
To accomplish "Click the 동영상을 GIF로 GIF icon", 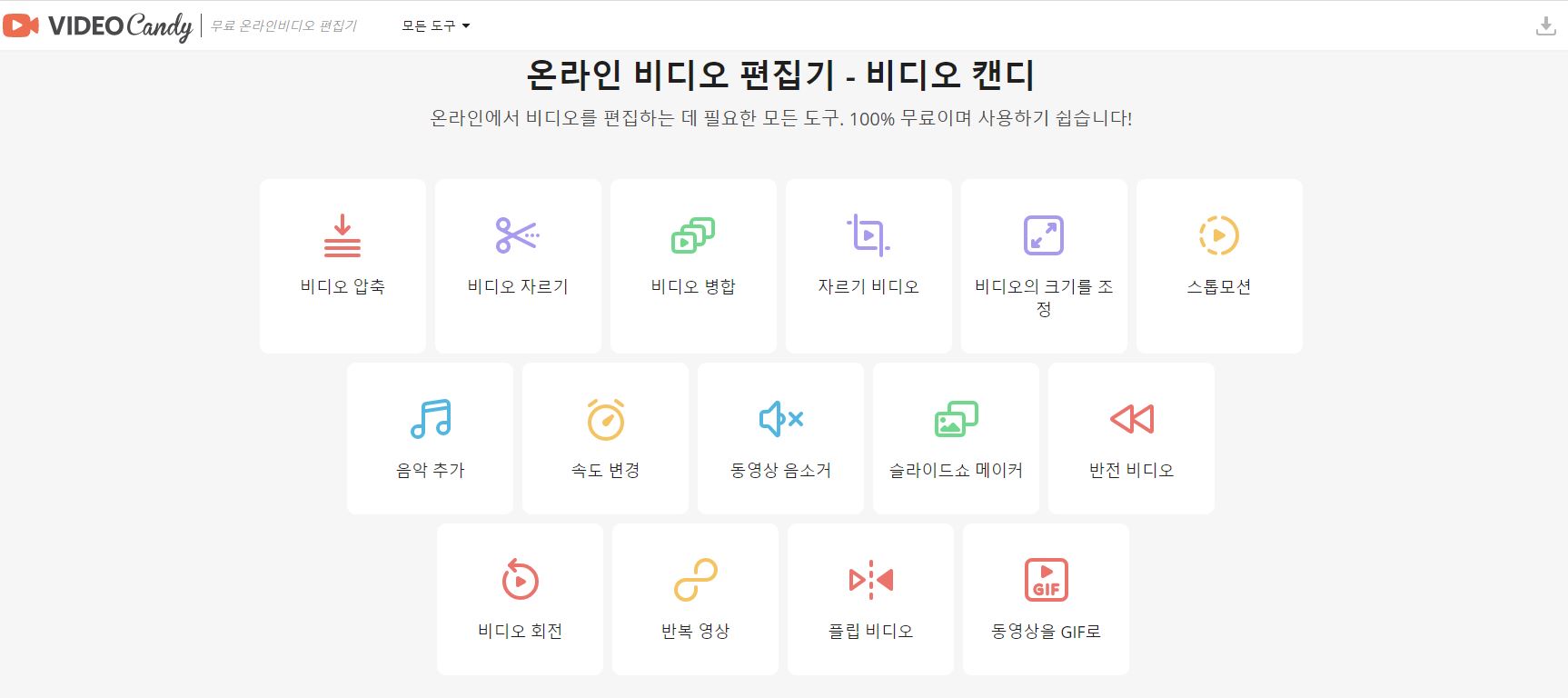I will coord(1047,580).
